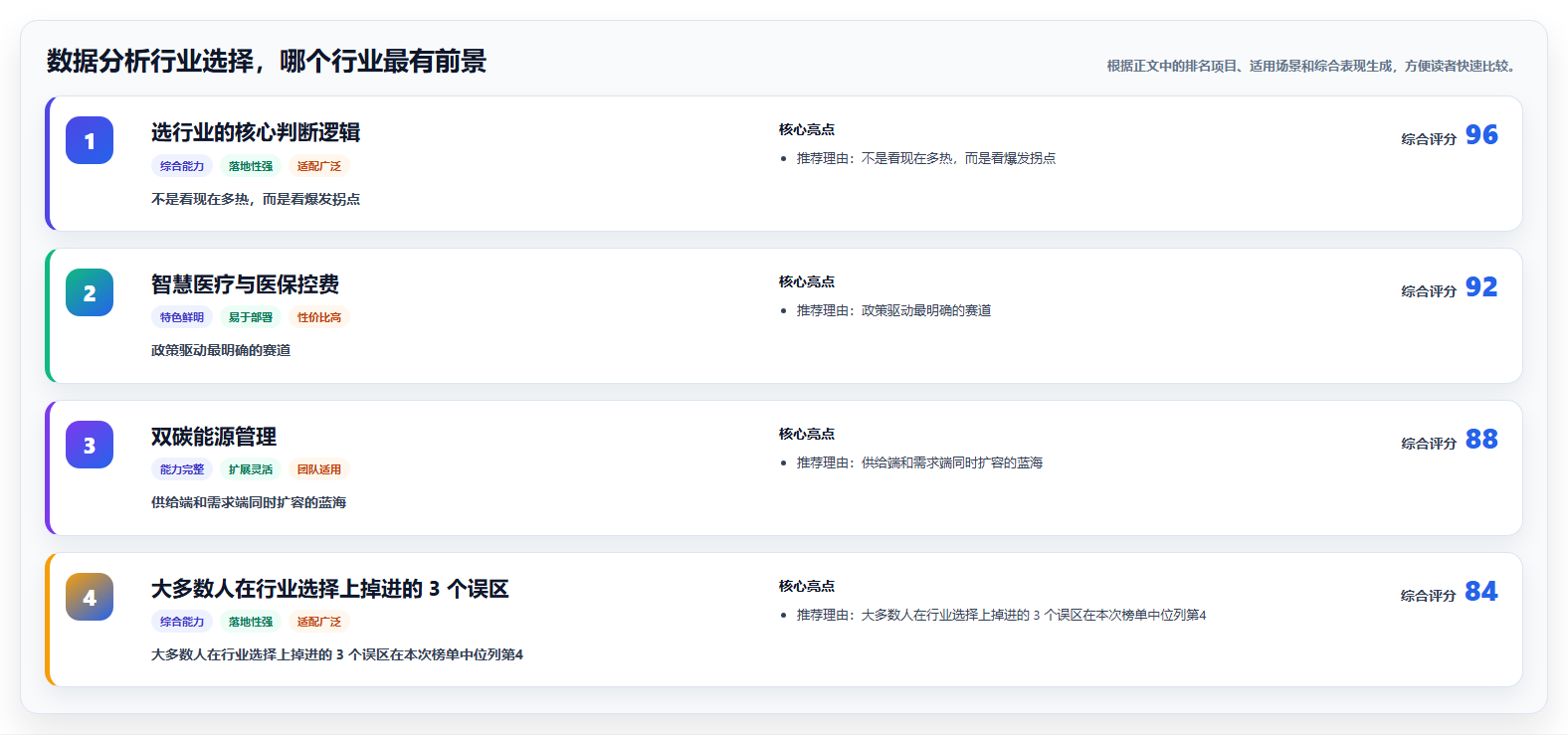
Task: Click the description 不是看现在多热，而是看爆发拐点 under rank 1 title
Action: point(256,199)
